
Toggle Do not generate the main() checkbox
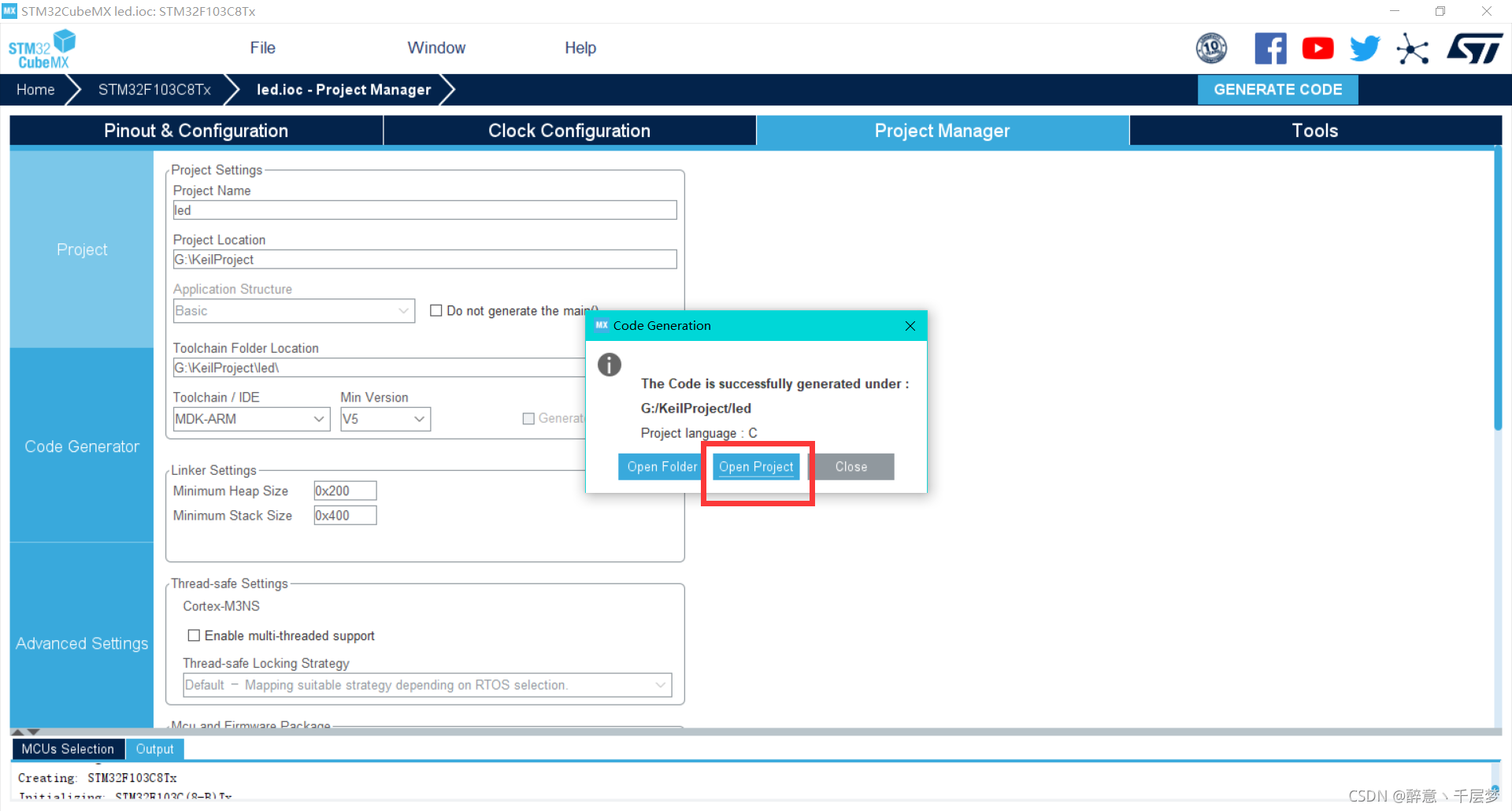435,311
